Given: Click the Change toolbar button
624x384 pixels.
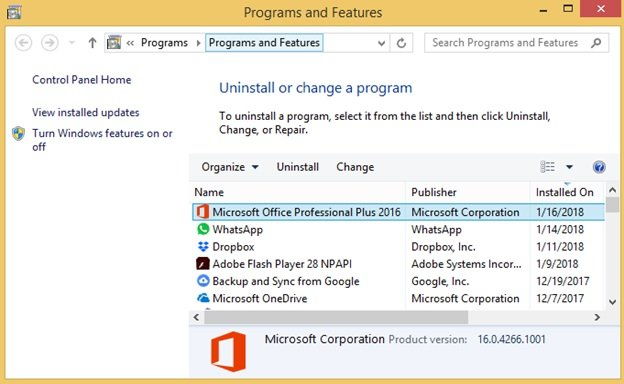Looking at the screenshot, I should coord(355,167).
